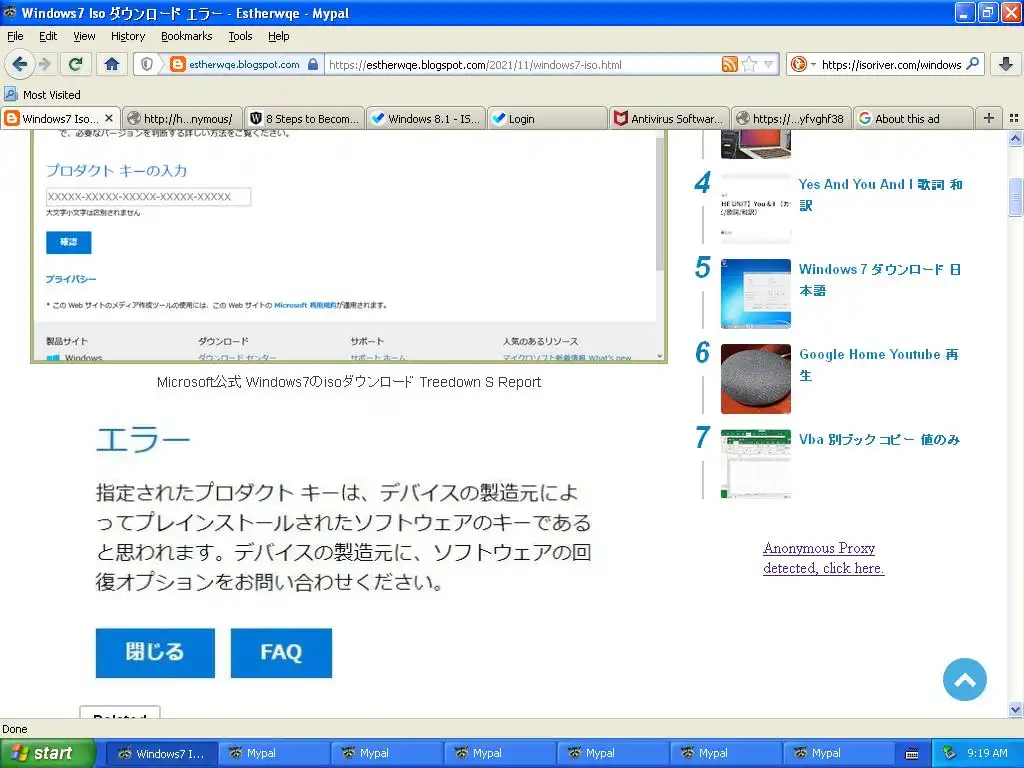The width and height of the screenshot is (1024, 768).
Task: Click the Yes And You And I thumbnail
Action: [756, 209]
